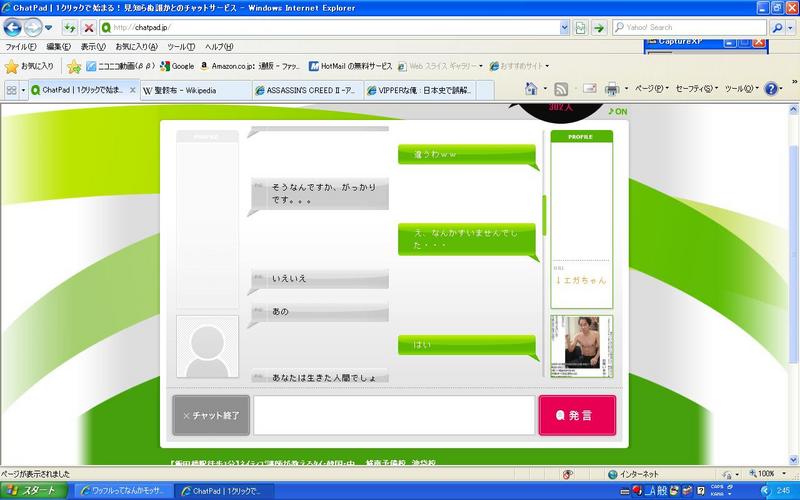
Task: Switch to the 聖骸布 Wikipedia tab
Action: click(196, 90)
